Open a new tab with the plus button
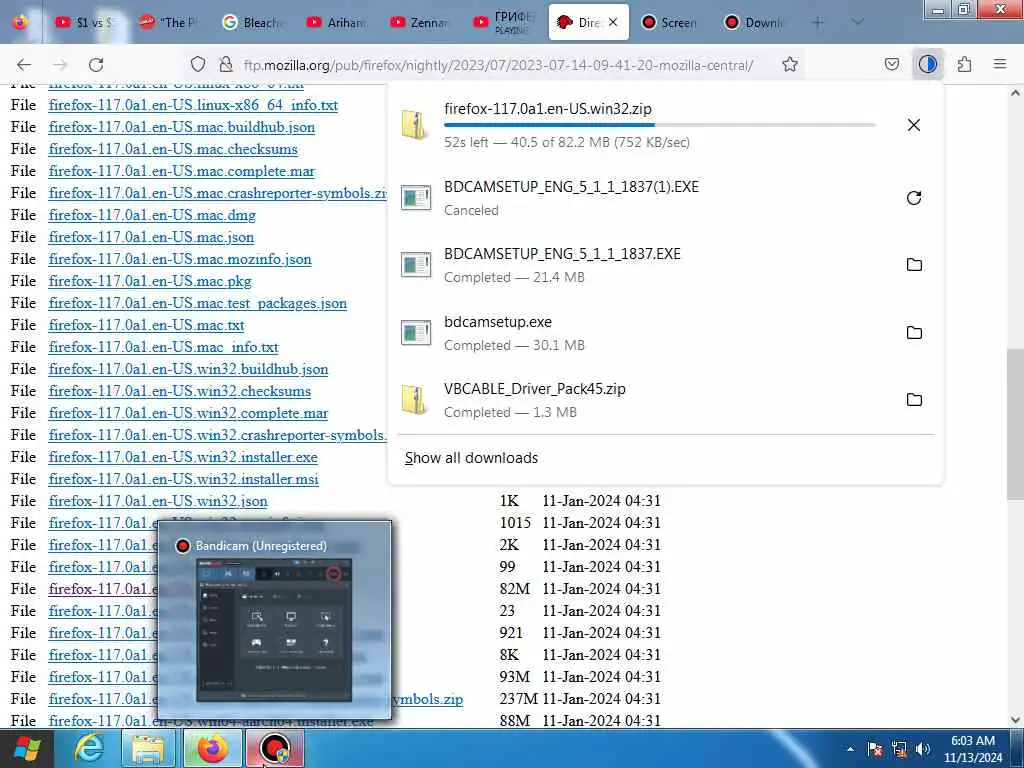The height and width of the screenshot is (768, 1024). [x=817, y=22]
